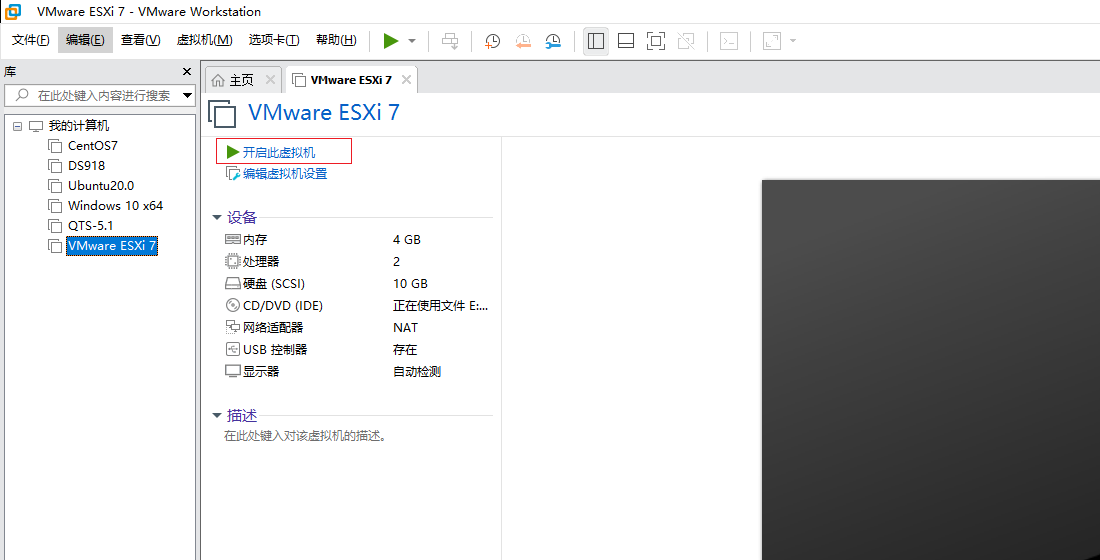Click the green power-on toolbar button
The height and width of the screenshot is (560, 1100).
pyautogui.click(x=391, y=41)
